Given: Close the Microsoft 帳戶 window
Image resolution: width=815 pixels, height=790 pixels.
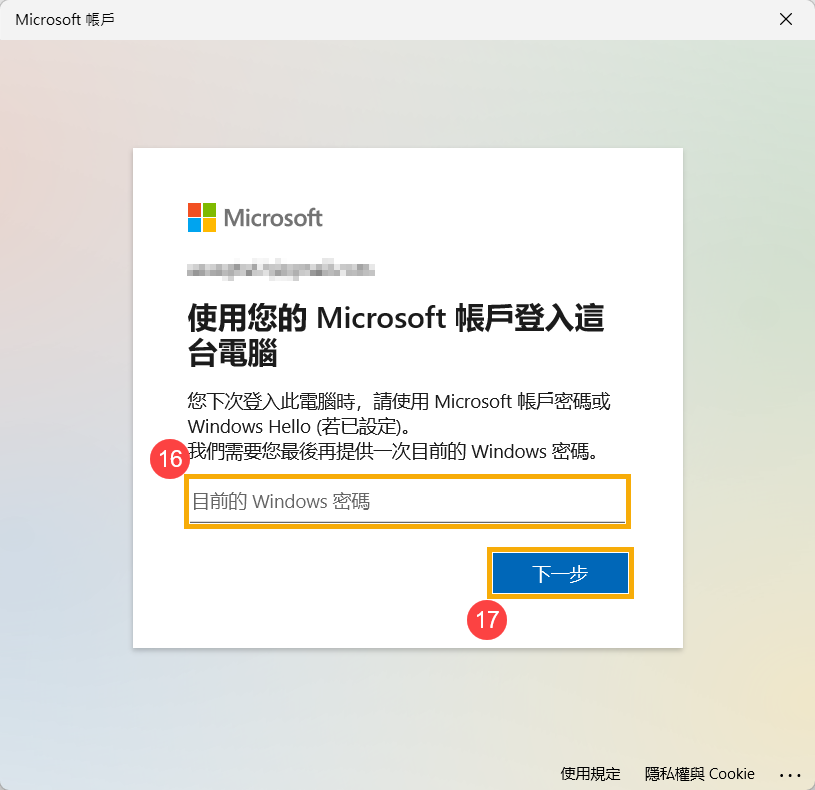Looking at the screenshot, I should pos(785,19).
